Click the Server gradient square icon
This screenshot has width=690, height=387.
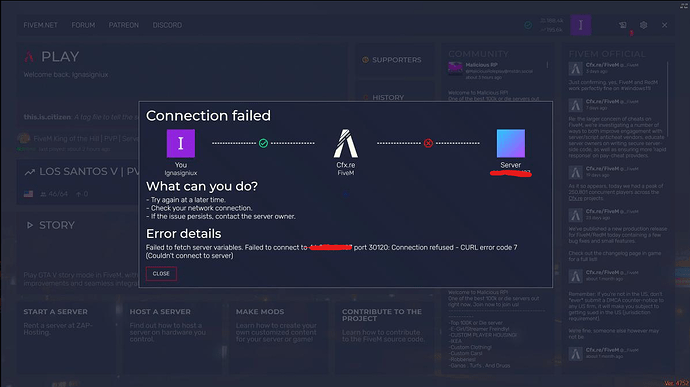(510, 143)
